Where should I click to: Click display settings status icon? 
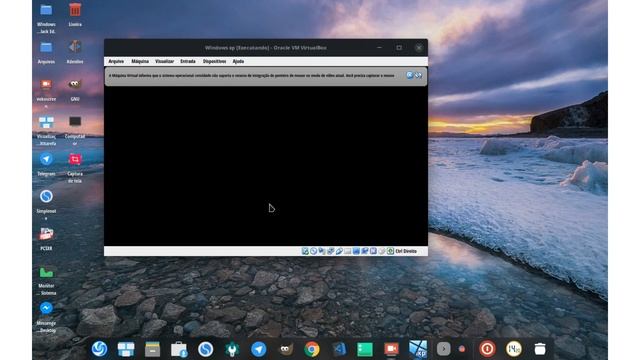coord(356,251)
